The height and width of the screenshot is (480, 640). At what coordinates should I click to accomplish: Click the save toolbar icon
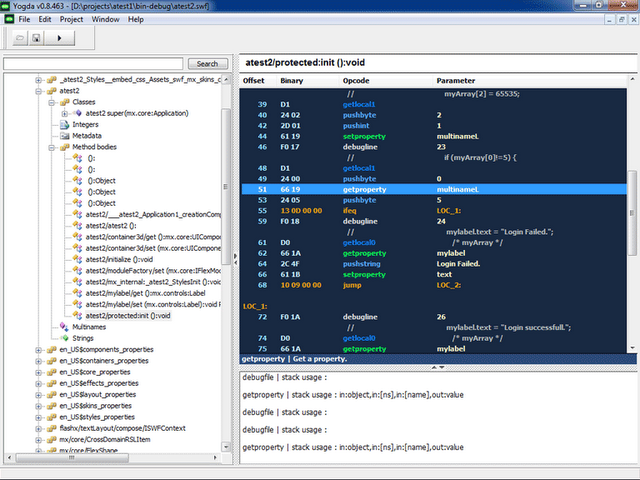37,38
